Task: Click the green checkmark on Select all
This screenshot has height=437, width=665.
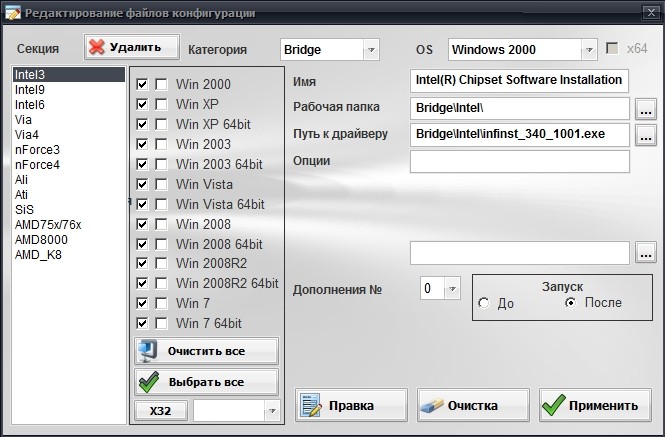Action: [148, 382]
